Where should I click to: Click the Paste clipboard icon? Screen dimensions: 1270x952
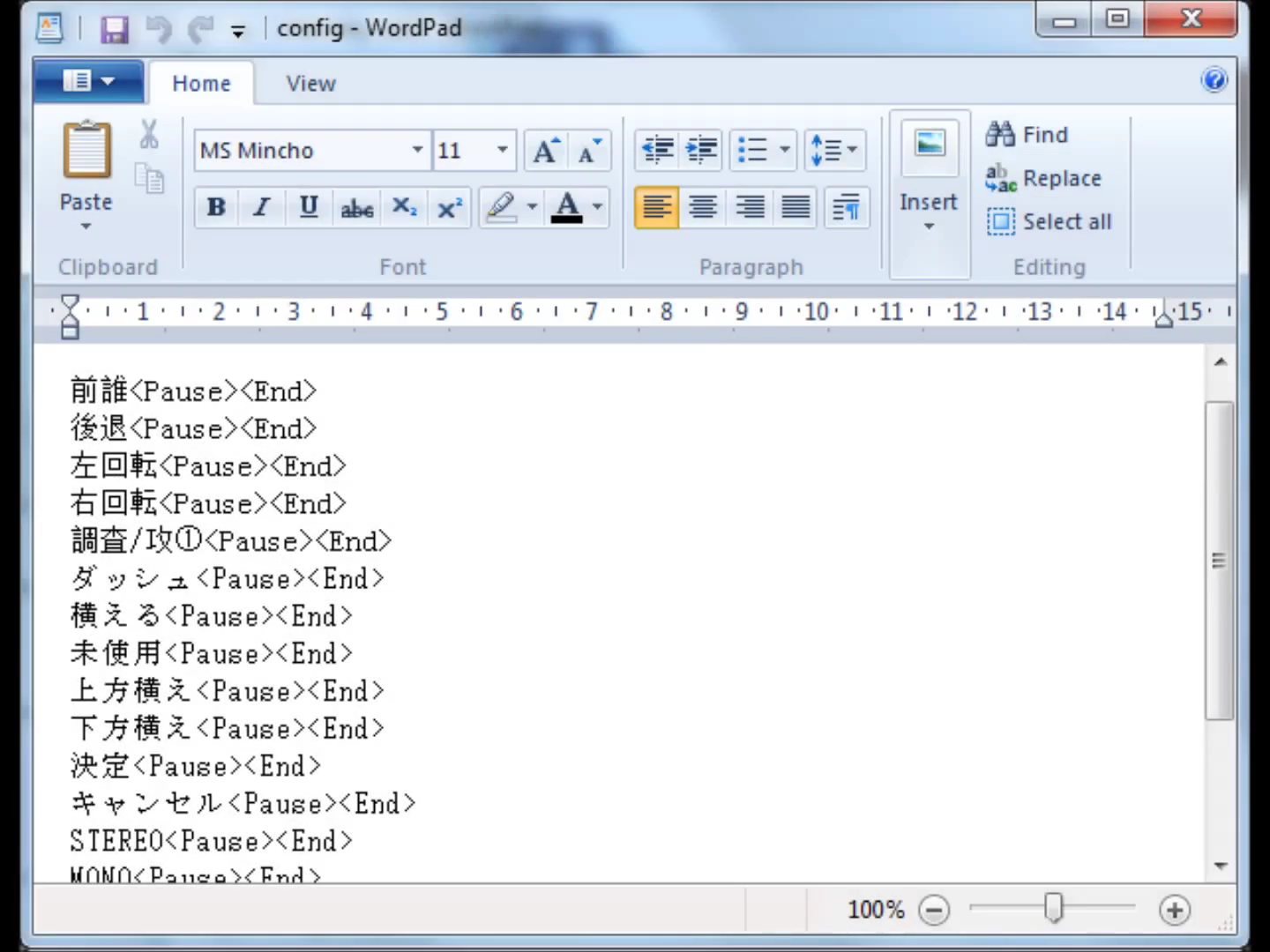(86, 152)
